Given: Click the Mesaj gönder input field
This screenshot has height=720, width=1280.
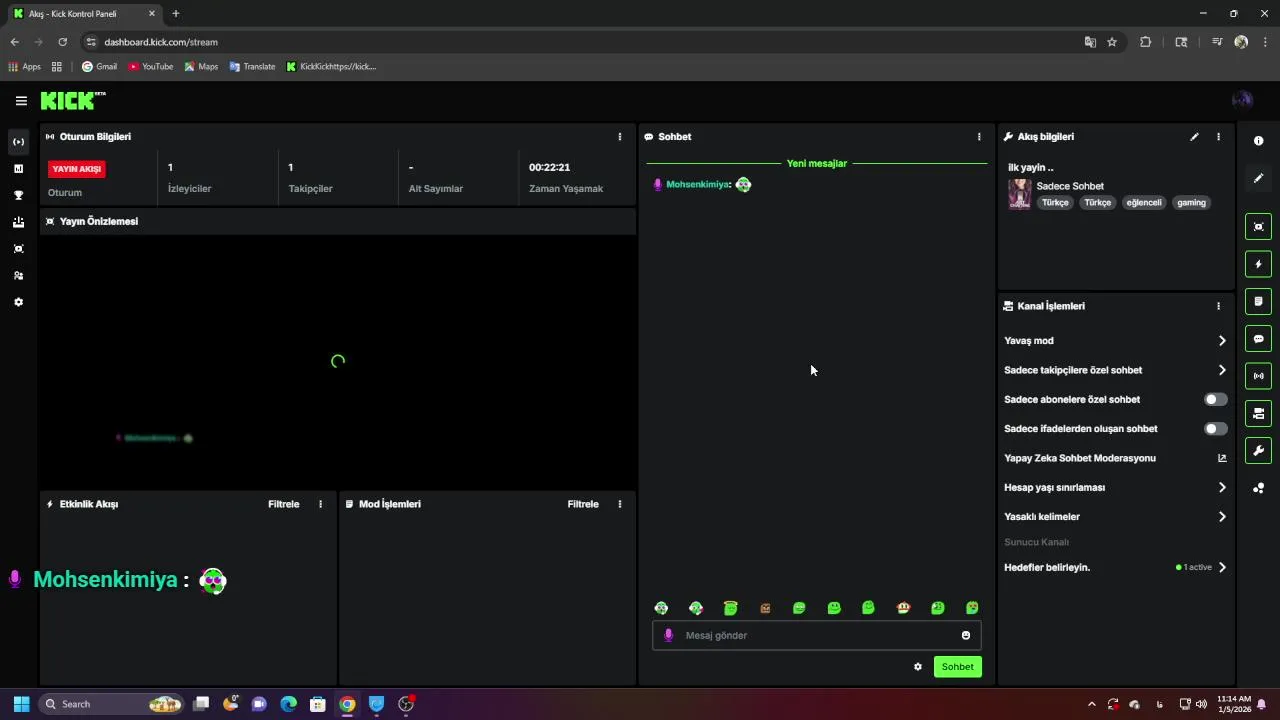Looking at the screenshot, I should pos(816,635).
